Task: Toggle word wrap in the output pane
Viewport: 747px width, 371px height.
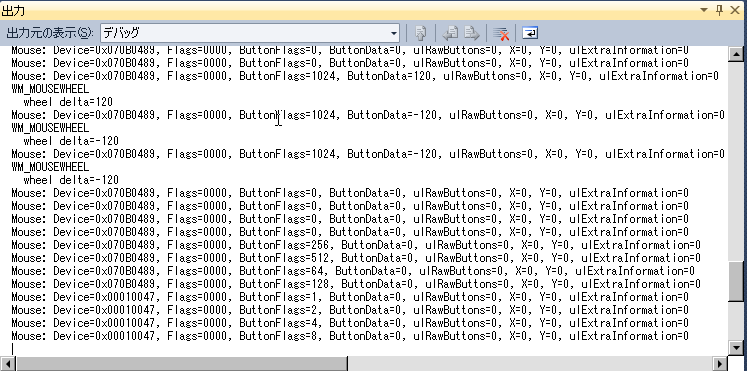Action: (530, 33)
